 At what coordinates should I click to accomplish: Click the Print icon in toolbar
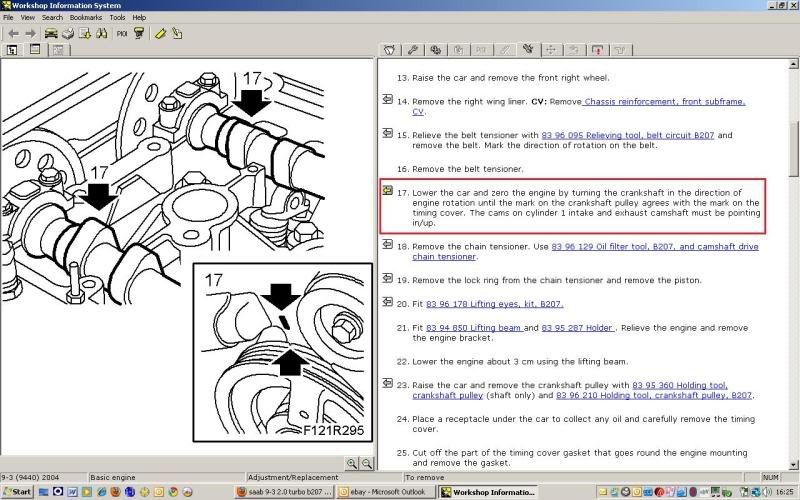point(68,33)
